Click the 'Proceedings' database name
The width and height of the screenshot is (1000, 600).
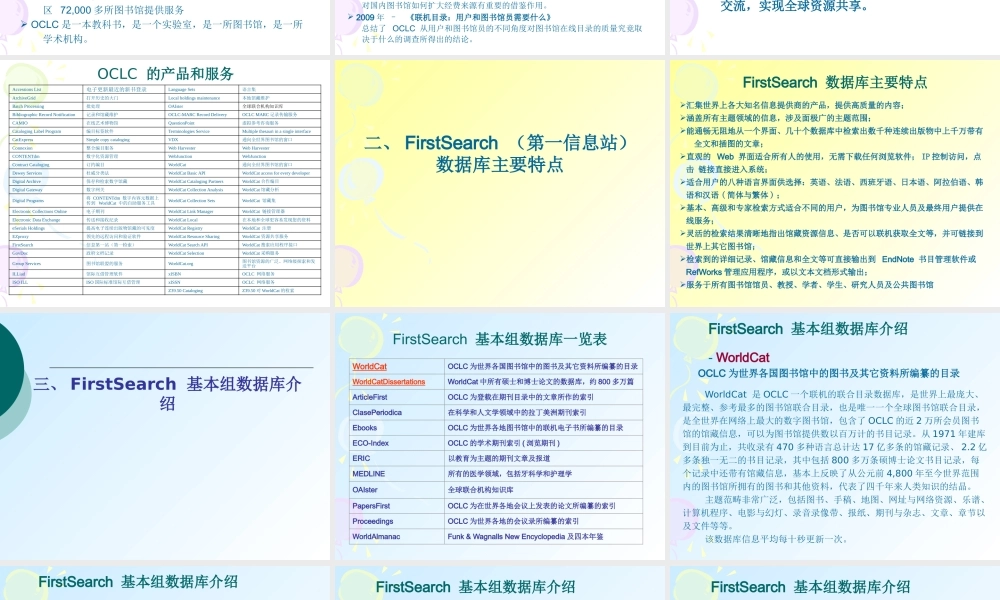coord(372,521)
